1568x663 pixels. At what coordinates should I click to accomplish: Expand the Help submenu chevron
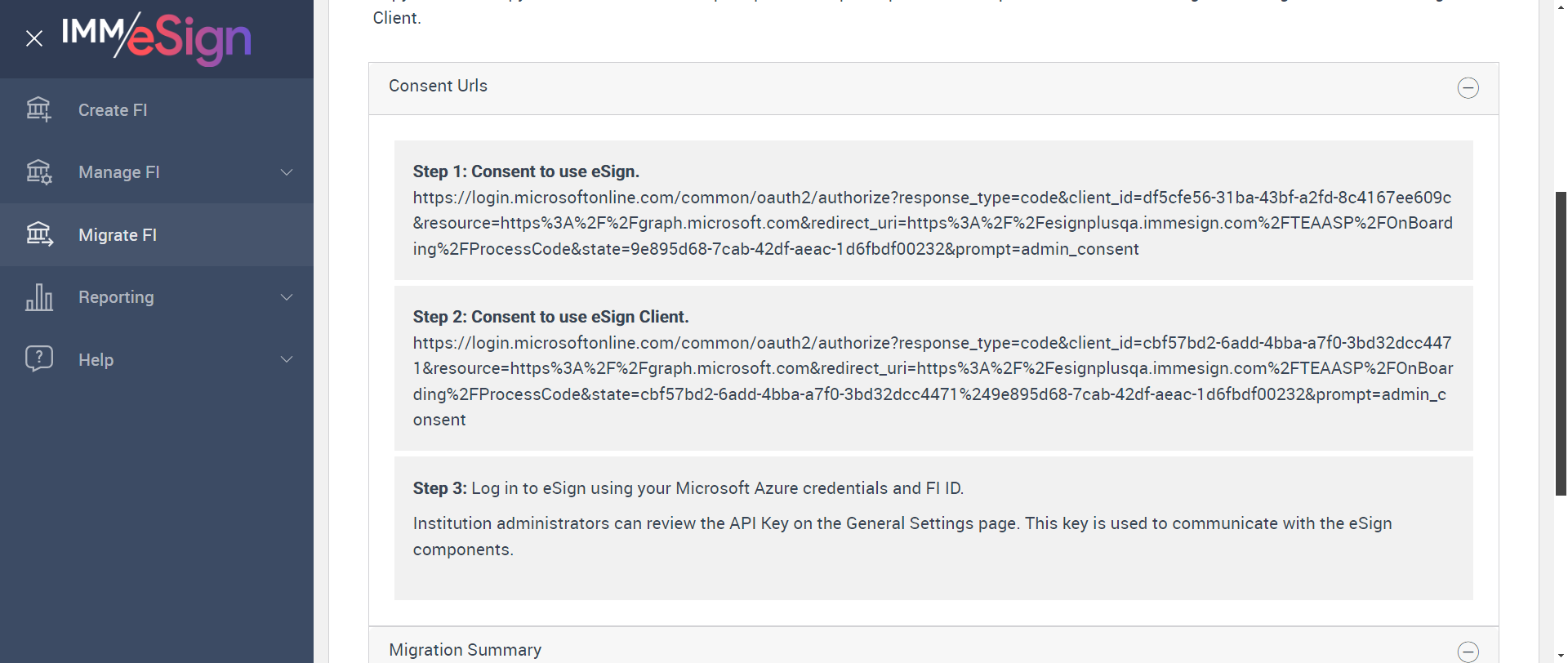(287, 359)
